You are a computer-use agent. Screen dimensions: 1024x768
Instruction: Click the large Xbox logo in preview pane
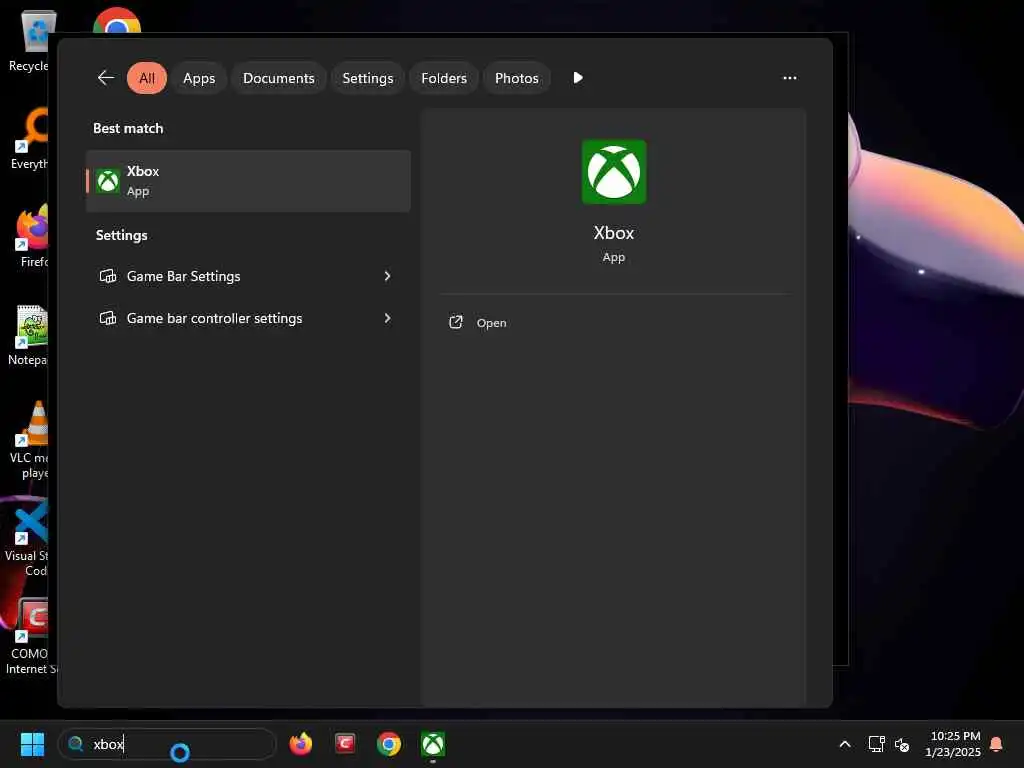[x=614, y=172]
